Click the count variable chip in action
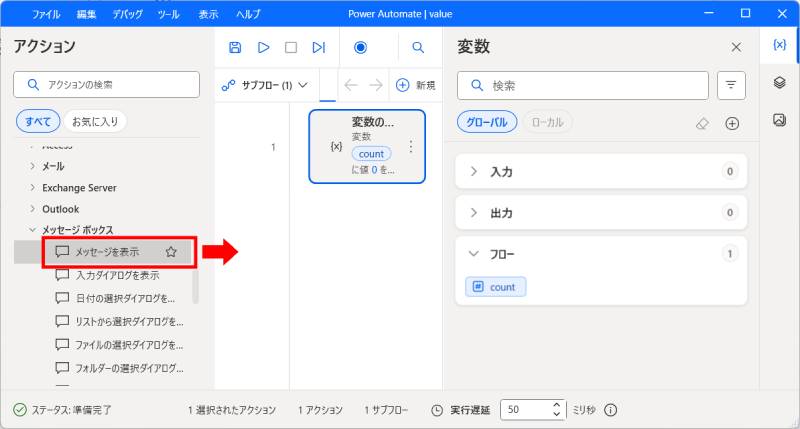This screenshot has height=429, width=800. point(371,154)
